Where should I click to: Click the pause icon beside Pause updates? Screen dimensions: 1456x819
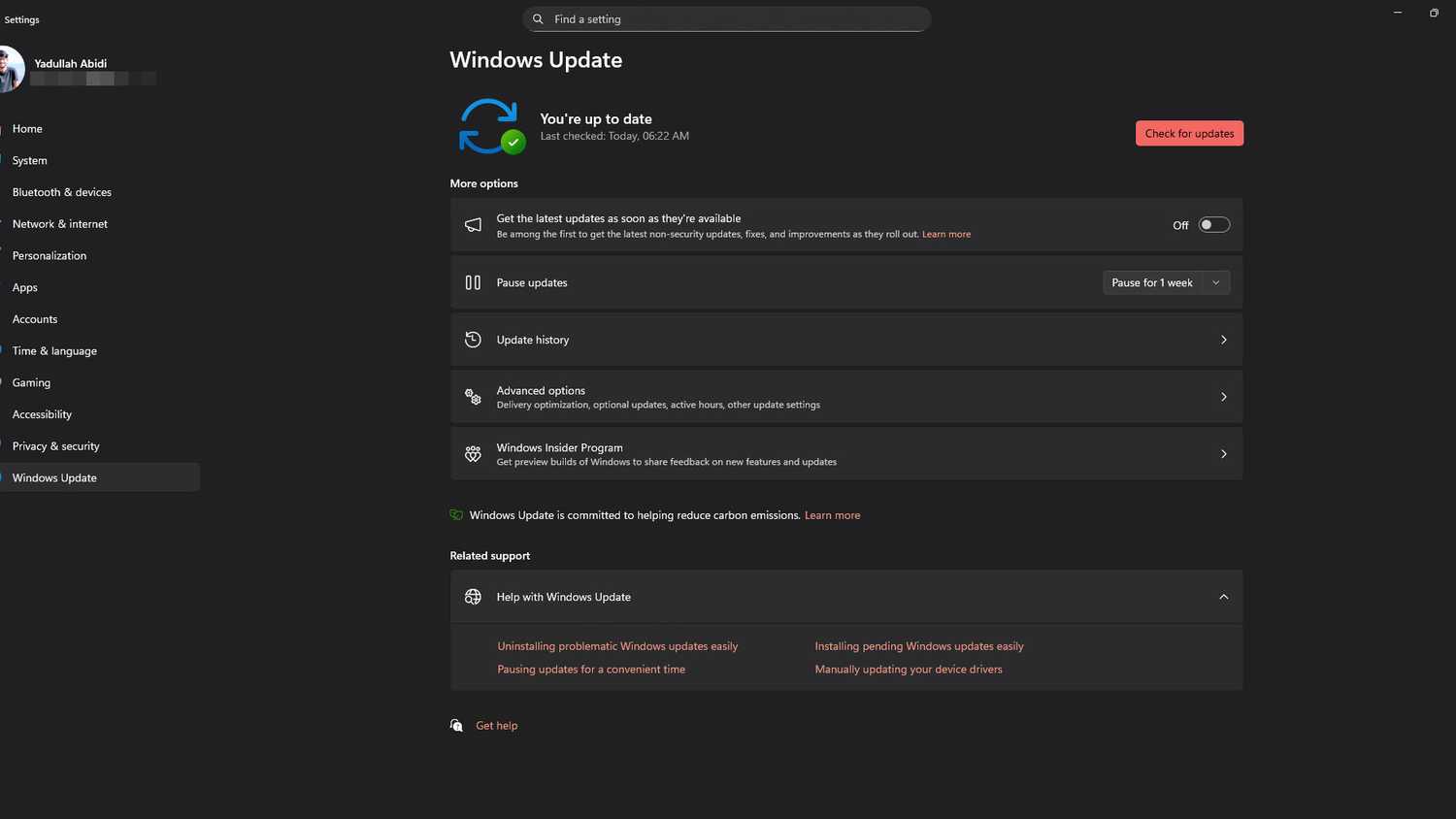(x=473, y=282)
